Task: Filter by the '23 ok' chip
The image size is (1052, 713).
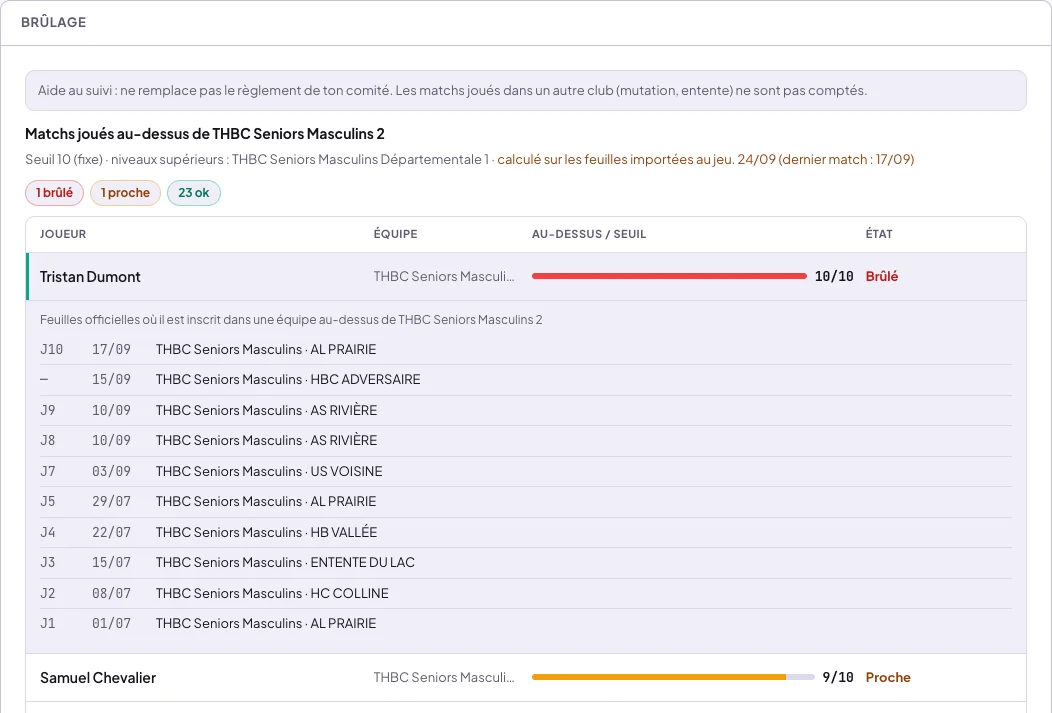Action: [x=194, y=193]
